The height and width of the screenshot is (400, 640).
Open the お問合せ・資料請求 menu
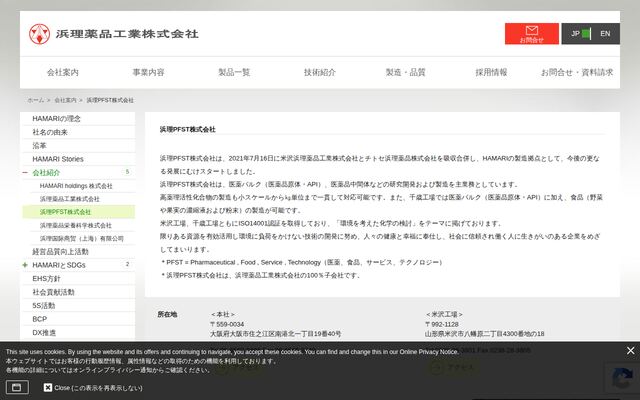[x=577, y=72]
